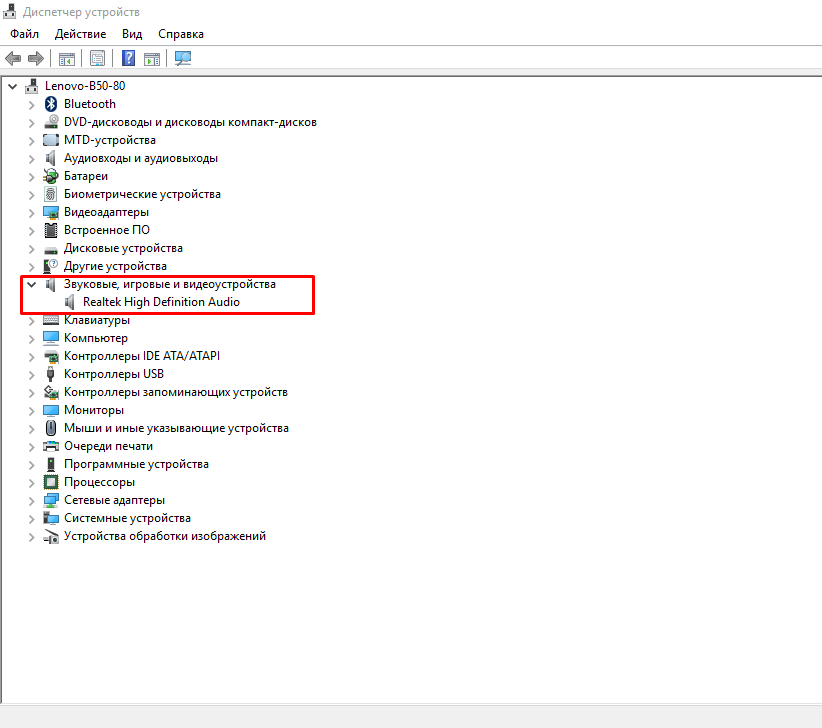The width and height of the screenshot is (822, 728).
Task: Click the Другие устройства unknown device icon
Action: click(51, 266)
